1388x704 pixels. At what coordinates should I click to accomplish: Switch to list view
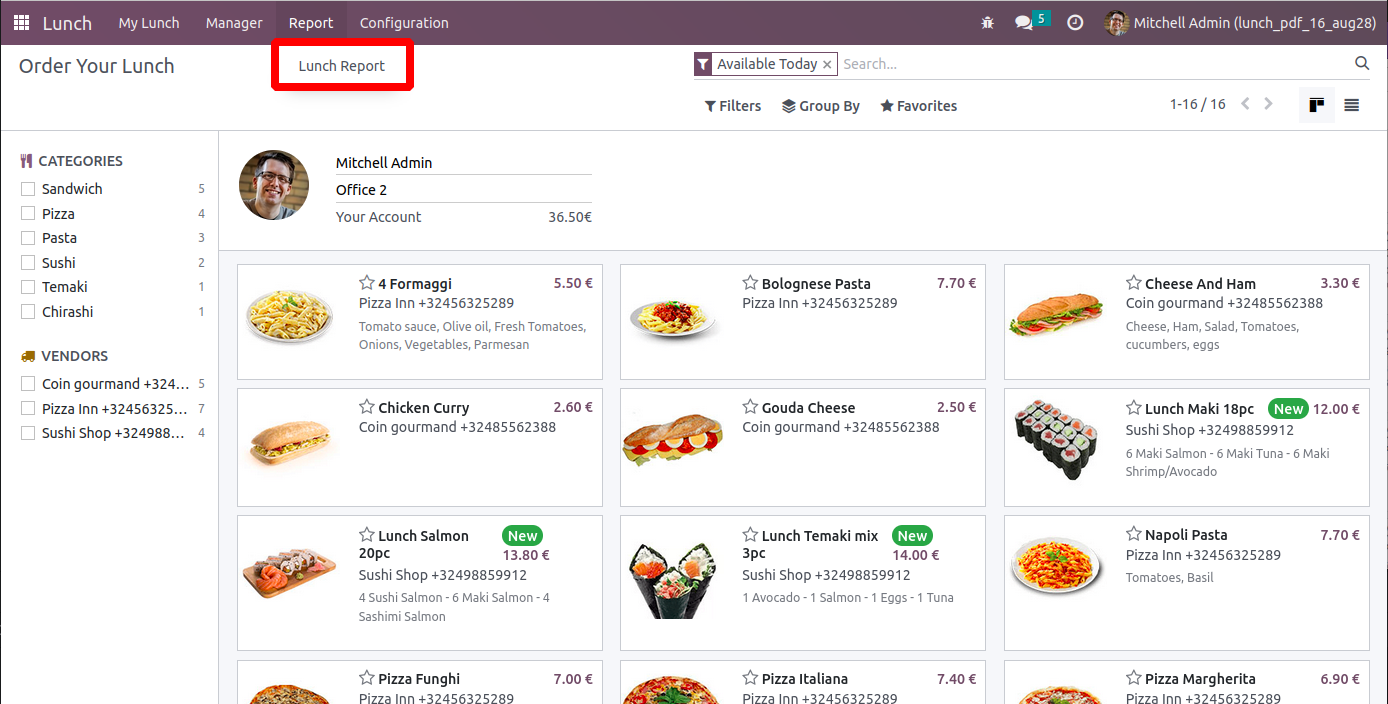1352,105
